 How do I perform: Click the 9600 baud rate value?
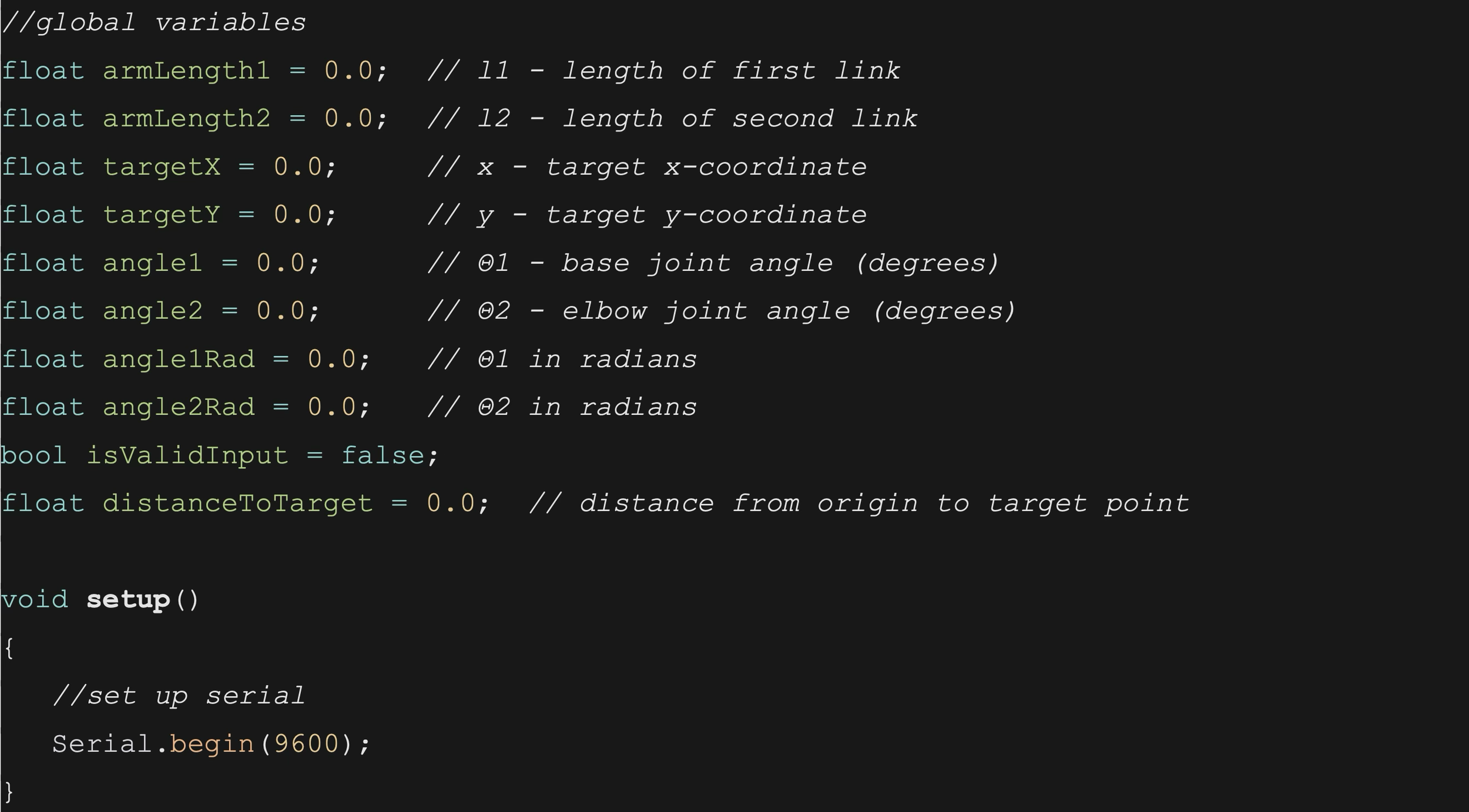(x=307, y=744)
